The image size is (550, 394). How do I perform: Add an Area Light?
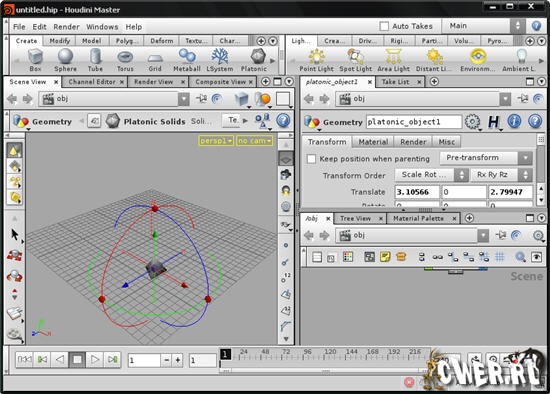click(x=394, y=60)
